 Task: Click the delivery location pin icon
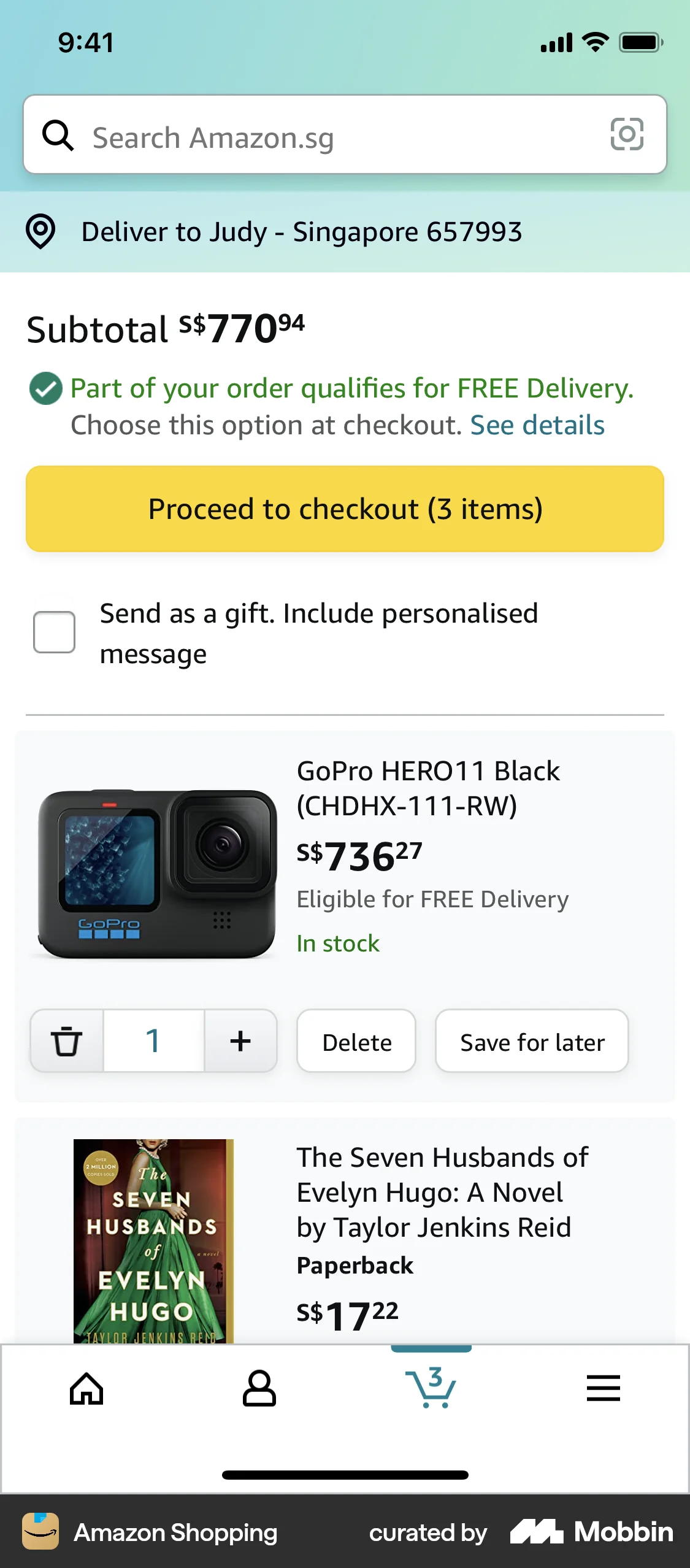[x=40, y=232]
